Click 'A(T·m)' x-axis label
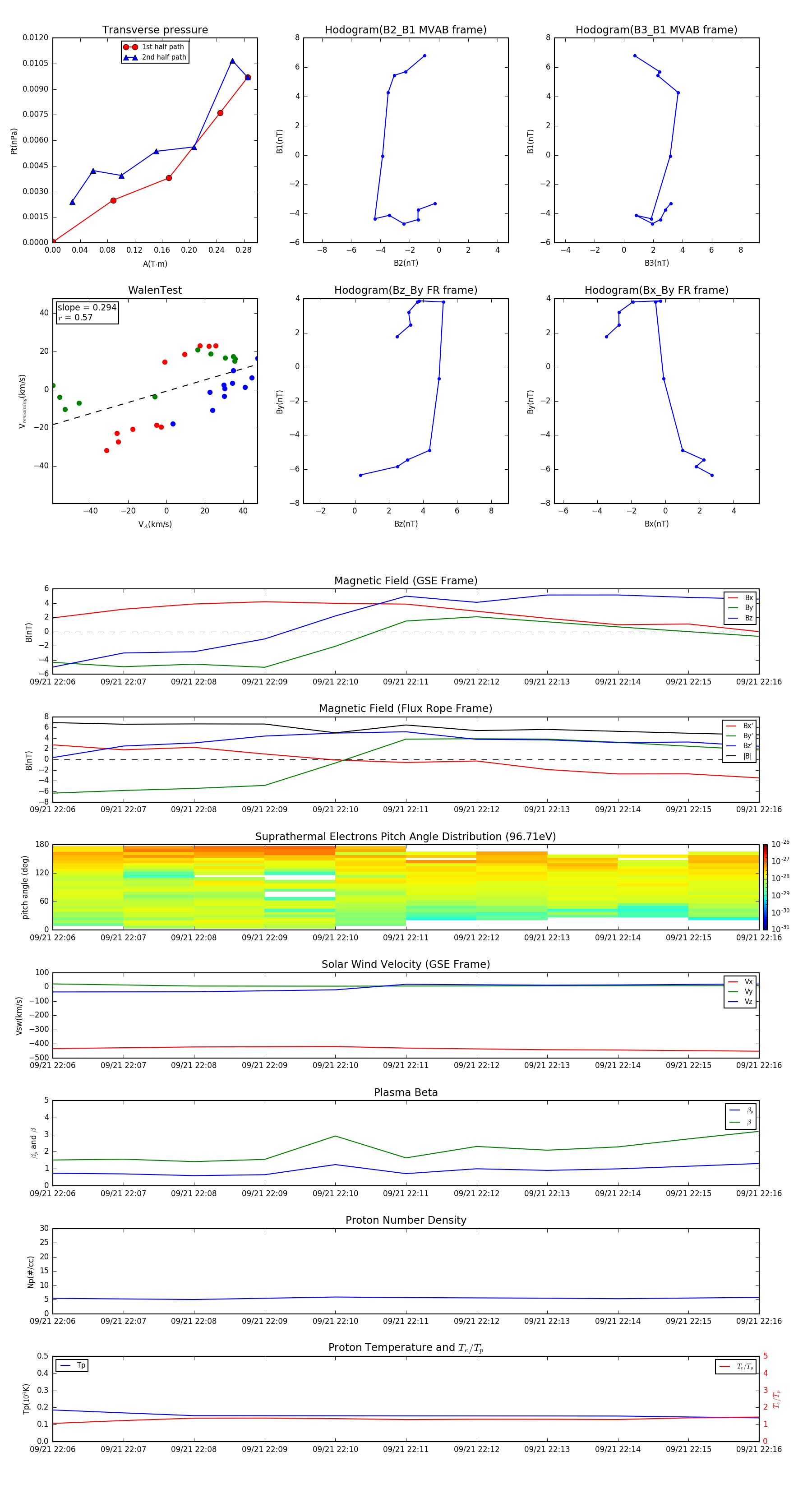The height and width of the screenshot is (1489, 812). 155,264
